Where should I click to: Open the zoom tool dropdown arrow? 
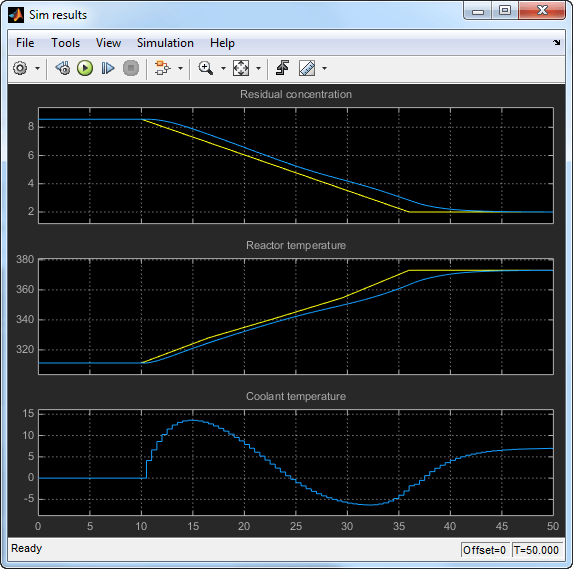tap(223, 68)
